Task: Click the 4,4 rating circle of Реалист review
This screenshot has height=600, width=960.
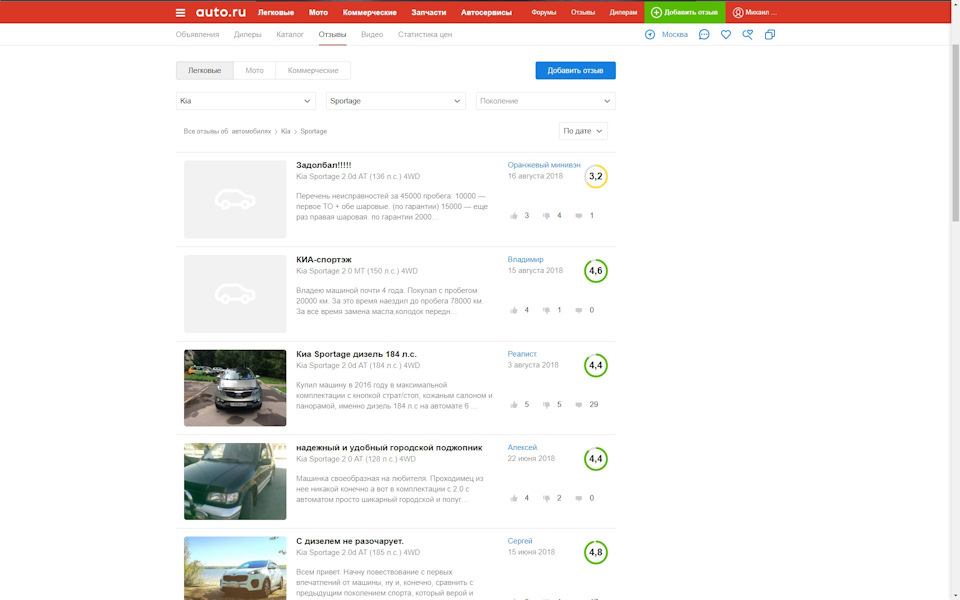Action: (596, 366)
